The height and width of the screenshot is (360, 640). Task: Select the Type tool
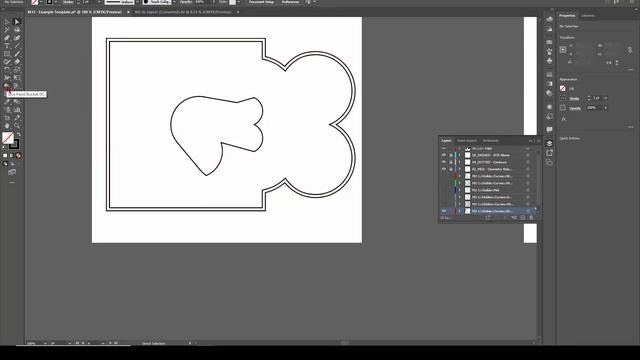click(7, 46)
